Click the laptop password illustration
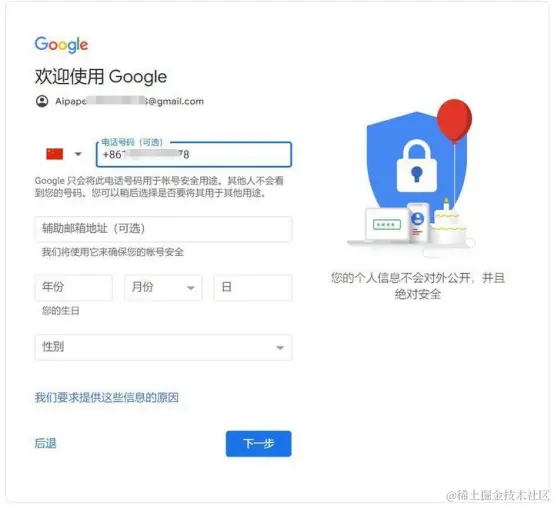This screenshot has height=506, width=554. pos(387,224)
